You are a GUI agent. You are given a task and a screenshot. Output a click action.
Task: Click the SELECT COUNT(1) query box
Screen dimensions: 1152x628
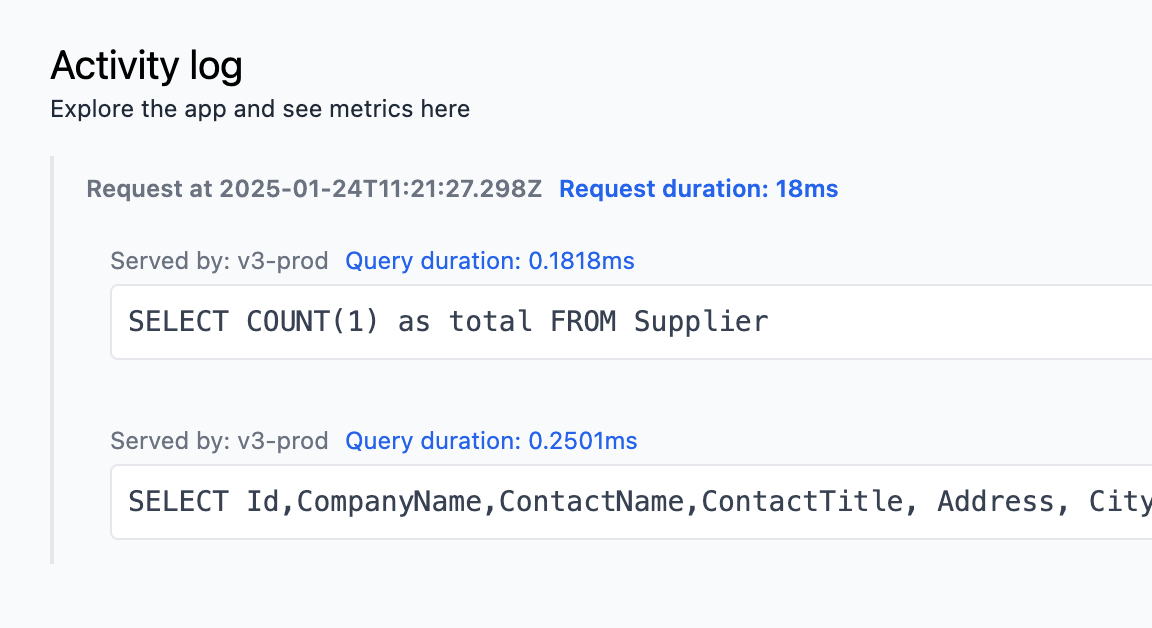point(630,322)
